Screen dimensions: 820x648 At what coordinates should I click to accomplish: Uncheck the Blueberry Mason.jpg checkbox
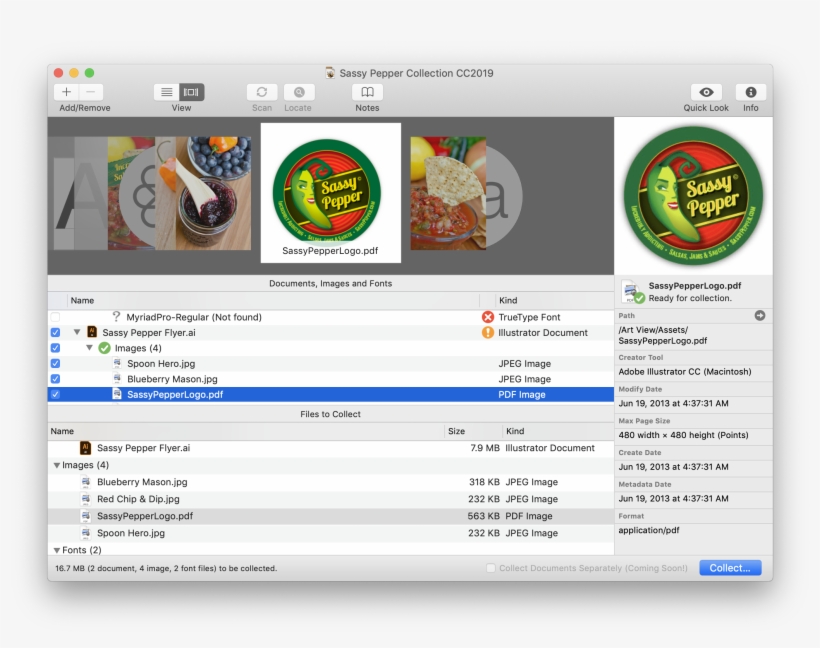tap(55, 379)
